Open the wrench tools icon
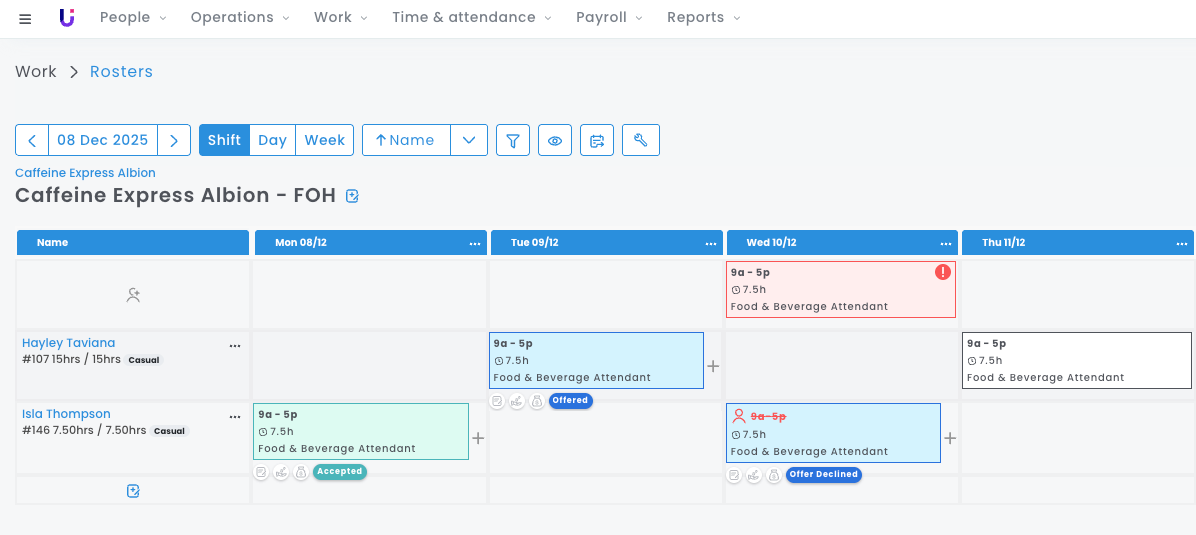 coord(640,140)
